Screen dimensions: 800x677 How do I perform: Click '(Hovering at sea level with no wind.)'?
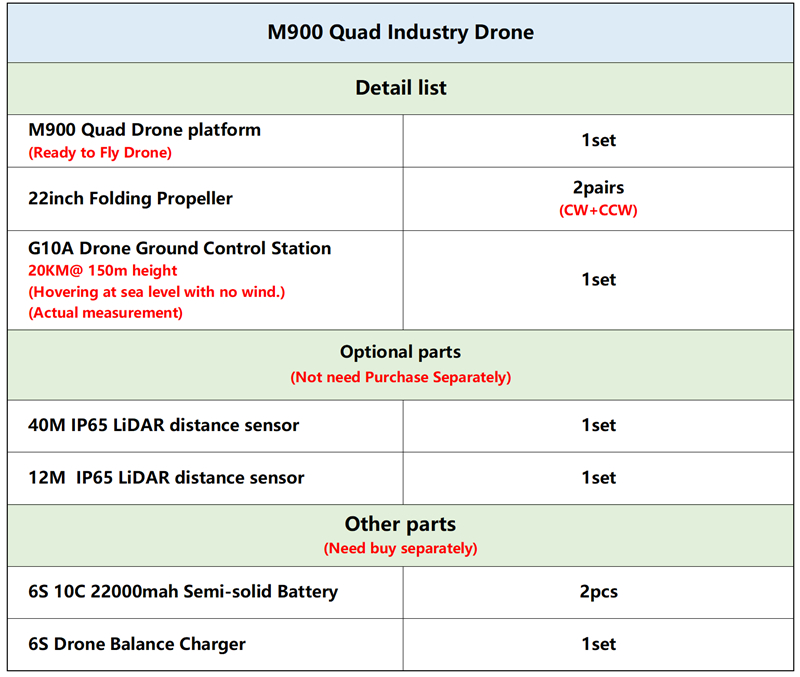(157, 292)
